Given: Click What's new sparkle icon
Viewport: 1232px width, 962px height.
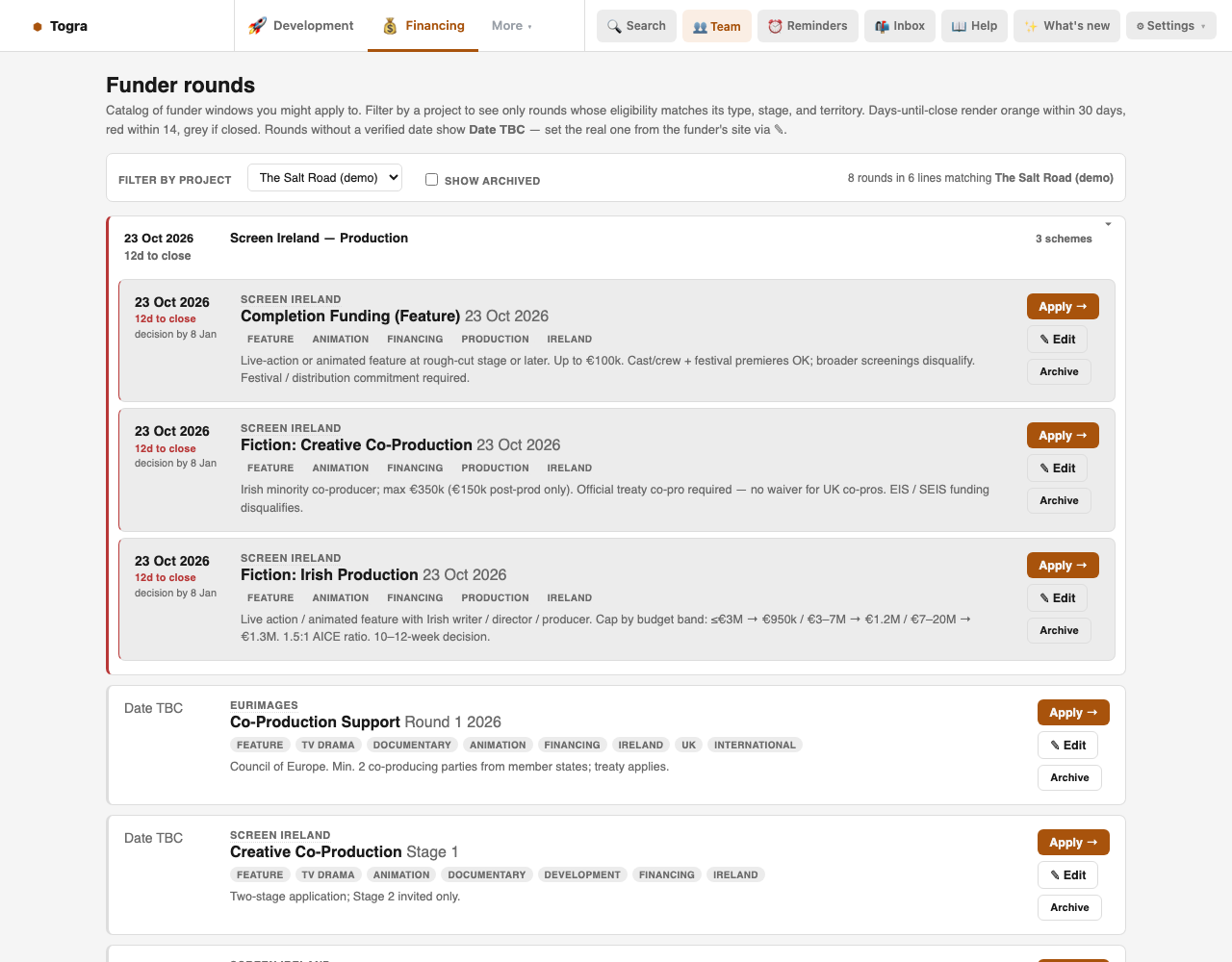Looking at the screenshot, I should coord(1031,26).
